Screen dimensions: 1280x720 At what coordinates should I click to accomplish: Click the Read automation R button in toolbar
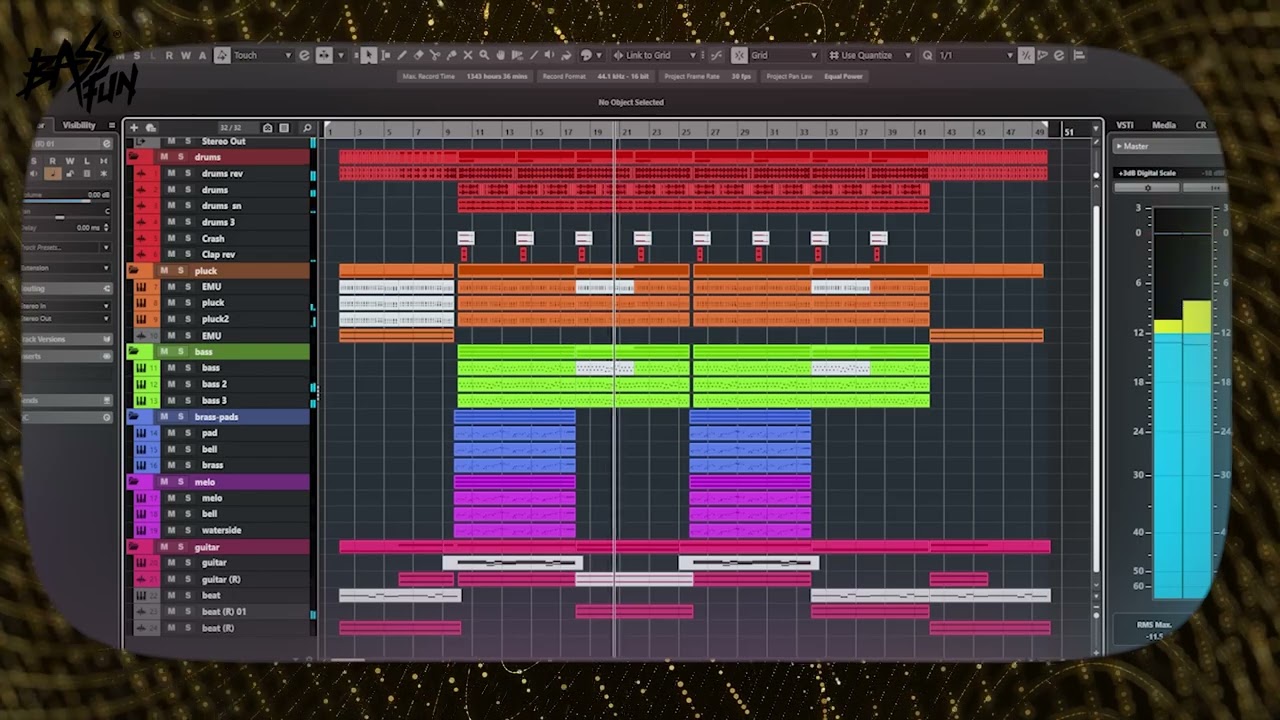pos(170,55)
